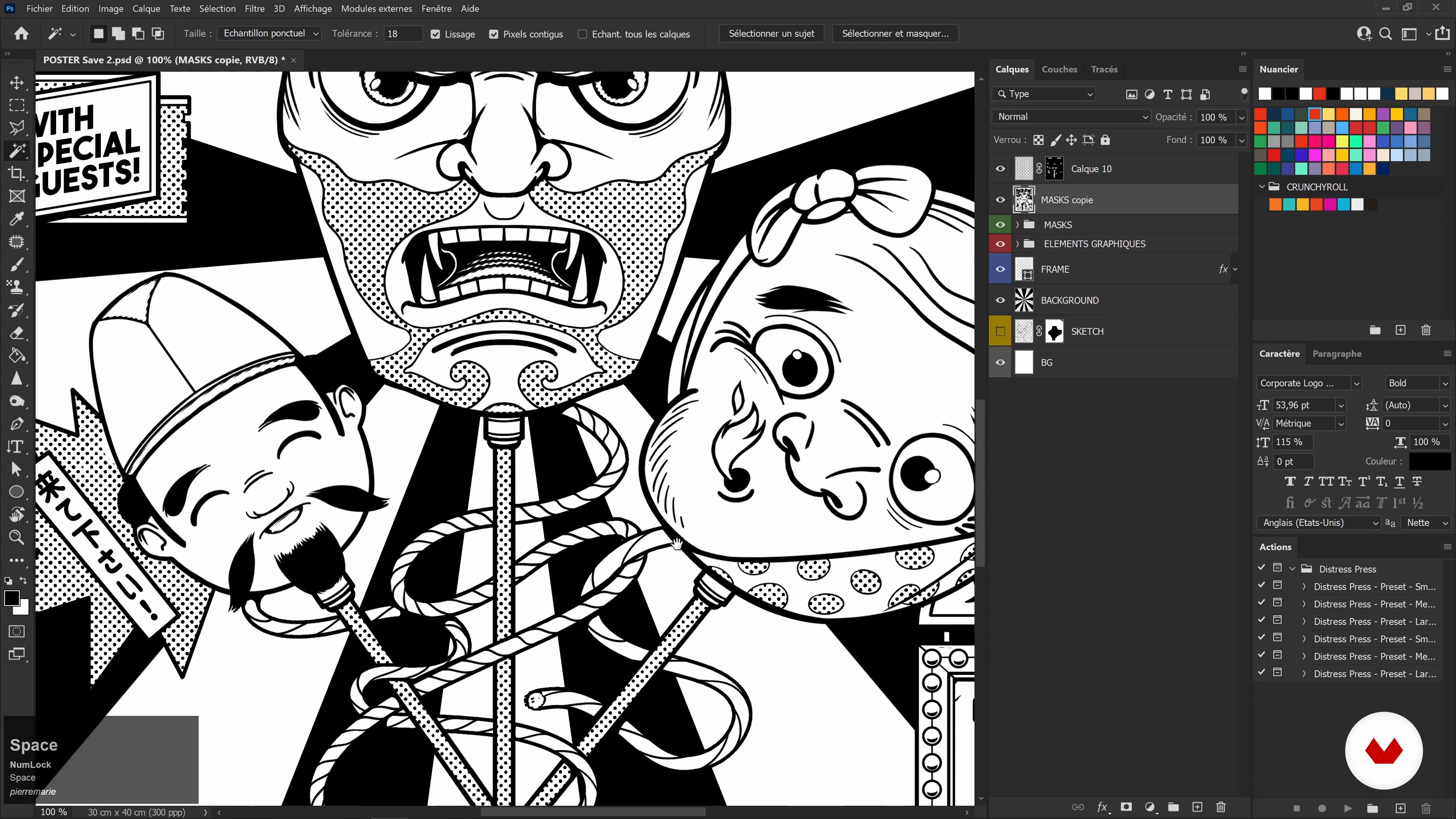The height and width of the screenshot is (819, 1456).
Task: Select the Horizontal Type tool
Action: (x=17, y=447)
